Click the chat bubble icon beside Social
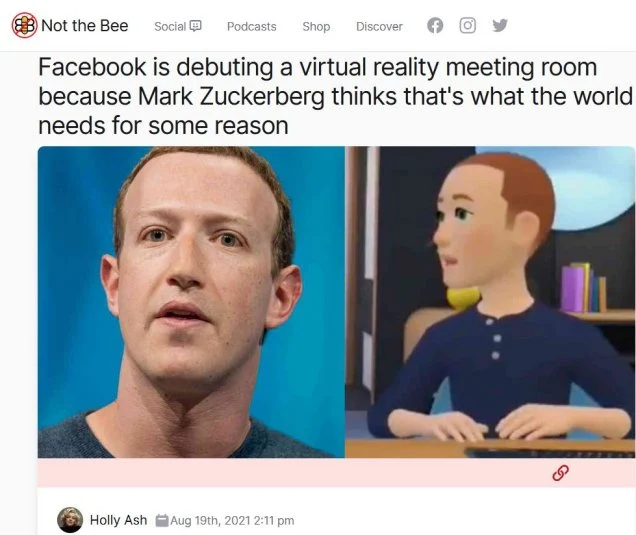This screenshot has height=535, width=636. coord(196,26)
